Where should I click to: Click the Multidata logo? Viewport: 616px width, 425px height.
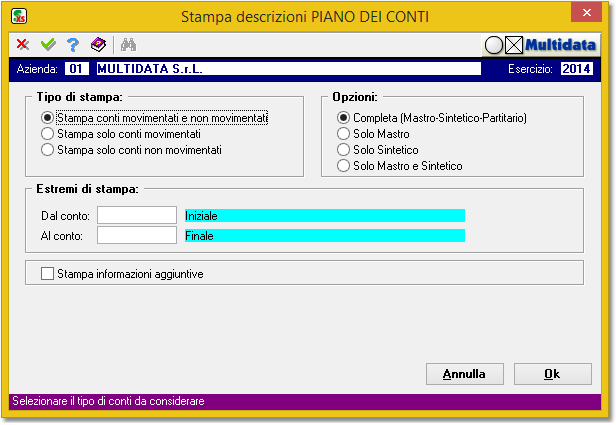tap(541, 45)
